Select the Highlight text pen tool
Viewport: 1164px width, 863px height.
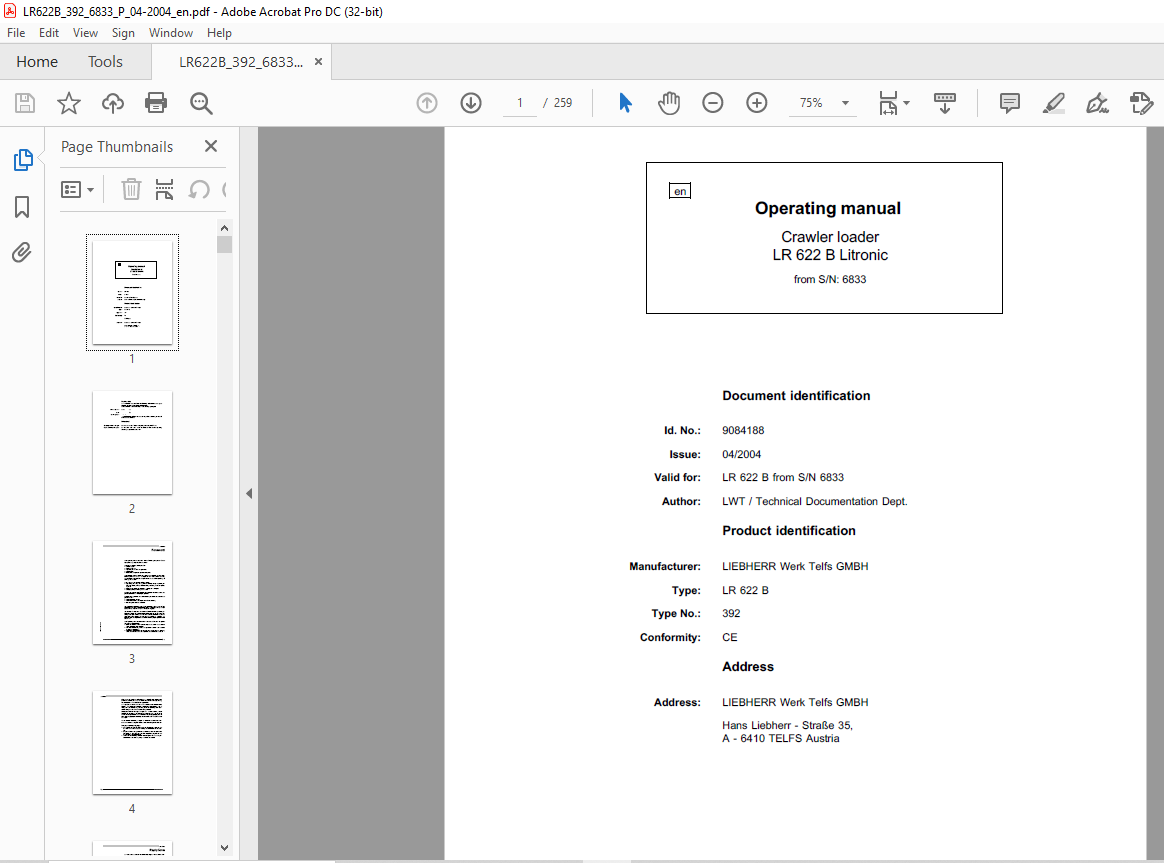pyautogui.click(x=1053, y=103)
